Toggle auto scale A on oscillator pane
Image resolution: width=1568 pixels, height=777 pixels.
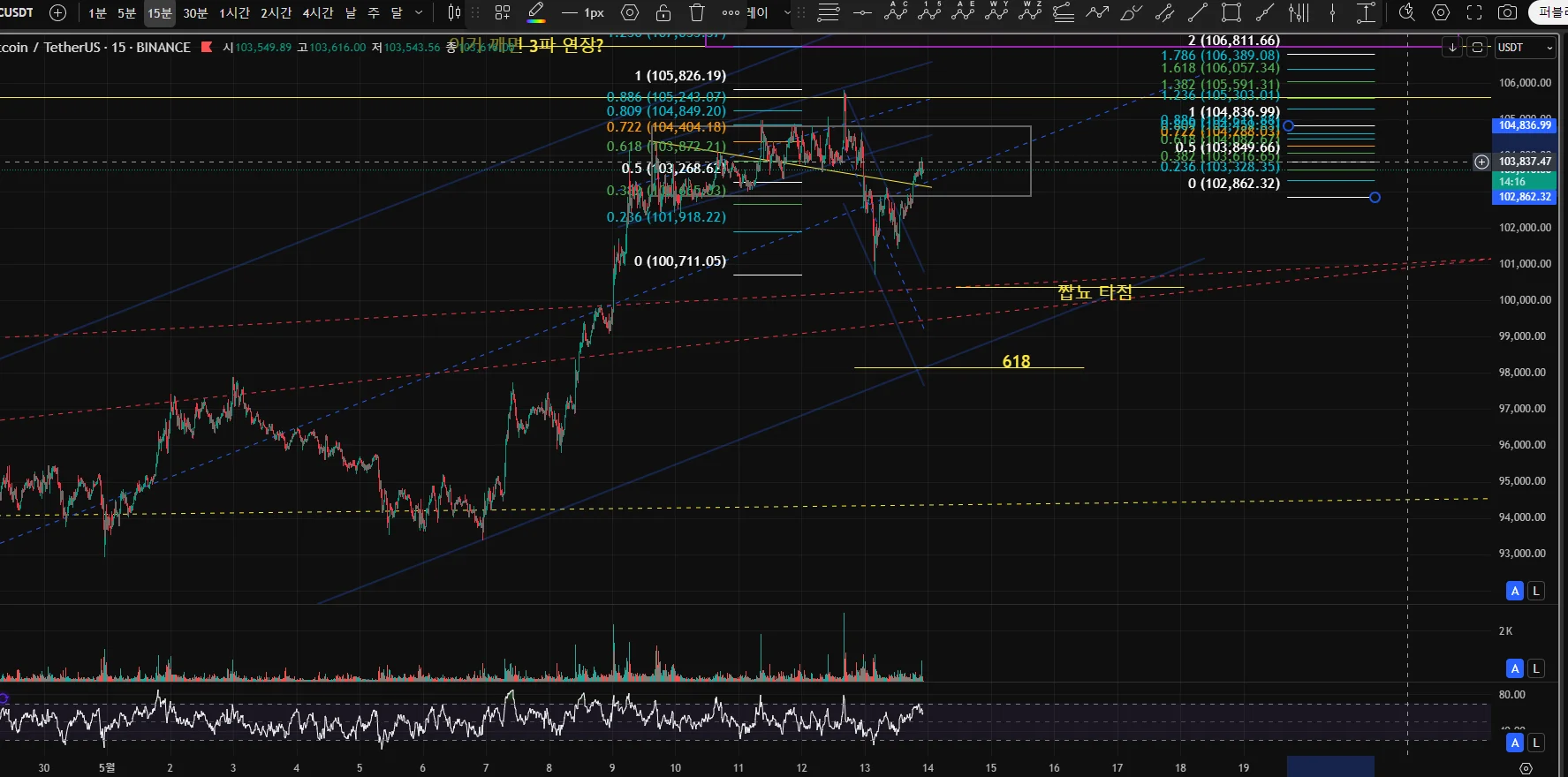tap(1515, 743)
